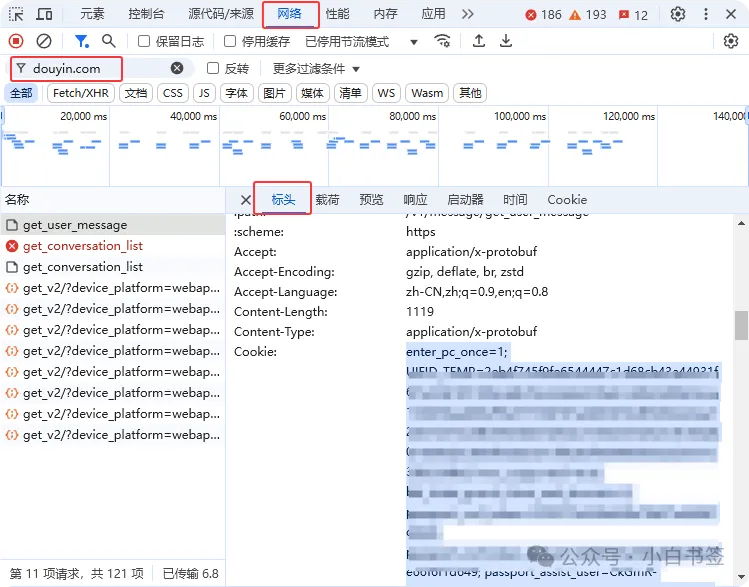Click the 60,000 ms timeline marker

[x=302, y=116]
